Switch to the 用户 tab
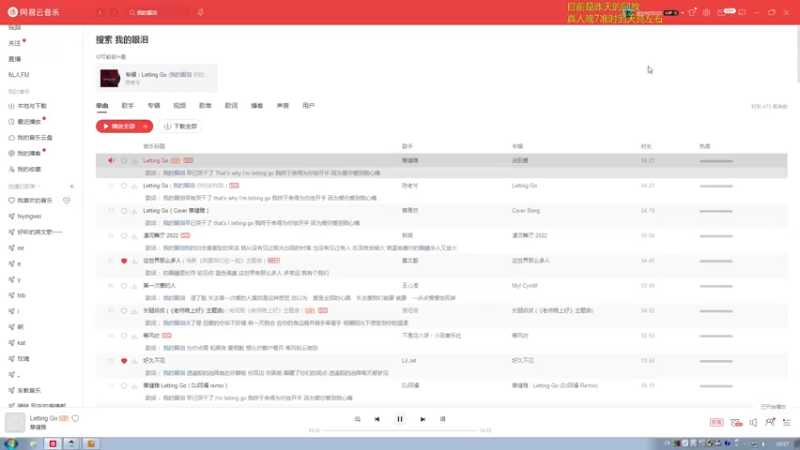The image size is (800, 450). pyautogui.click(x=309, y=106)
